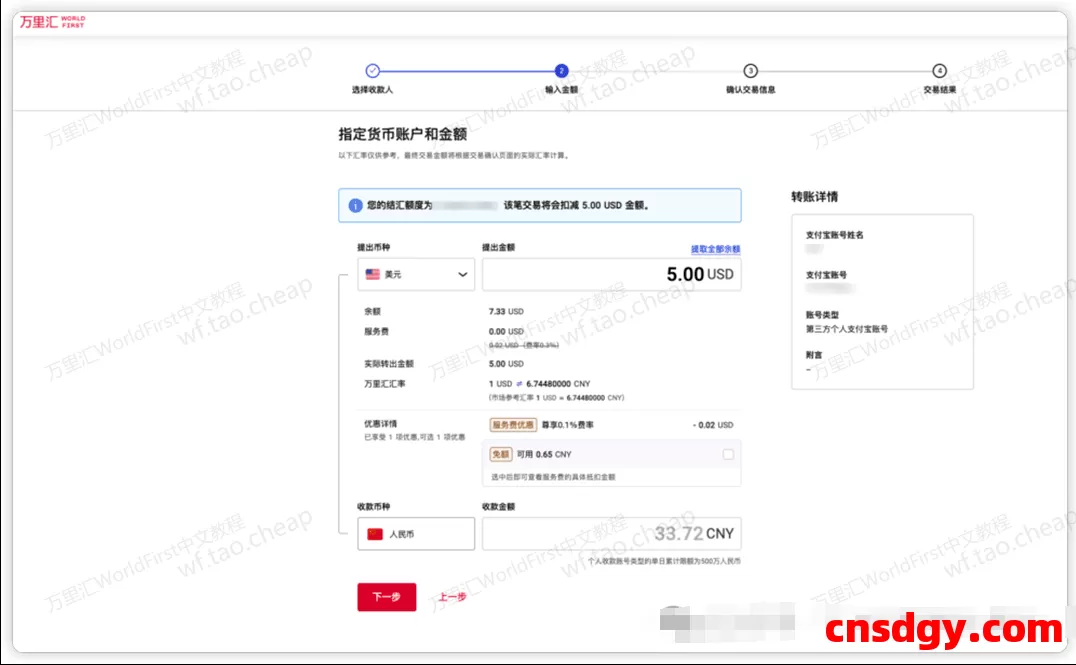Click the WorldFirst 万里汇 logo
Screen dimensions: 1076x665
[49, 21]
